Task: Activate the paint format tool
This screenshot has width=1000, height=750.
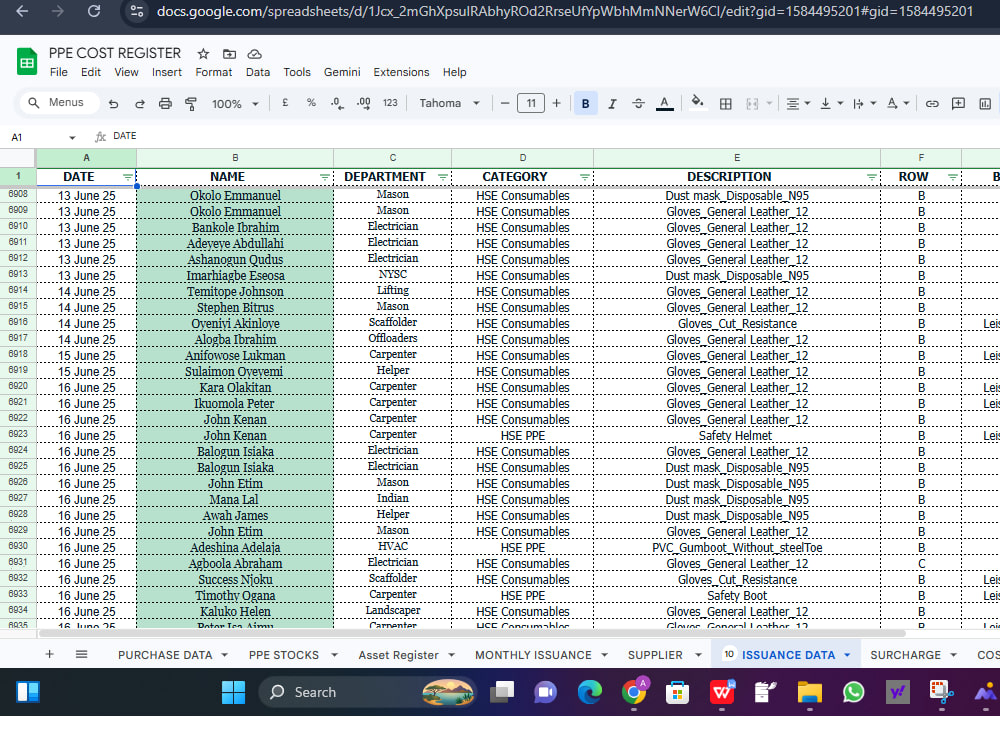Action: 191,103
